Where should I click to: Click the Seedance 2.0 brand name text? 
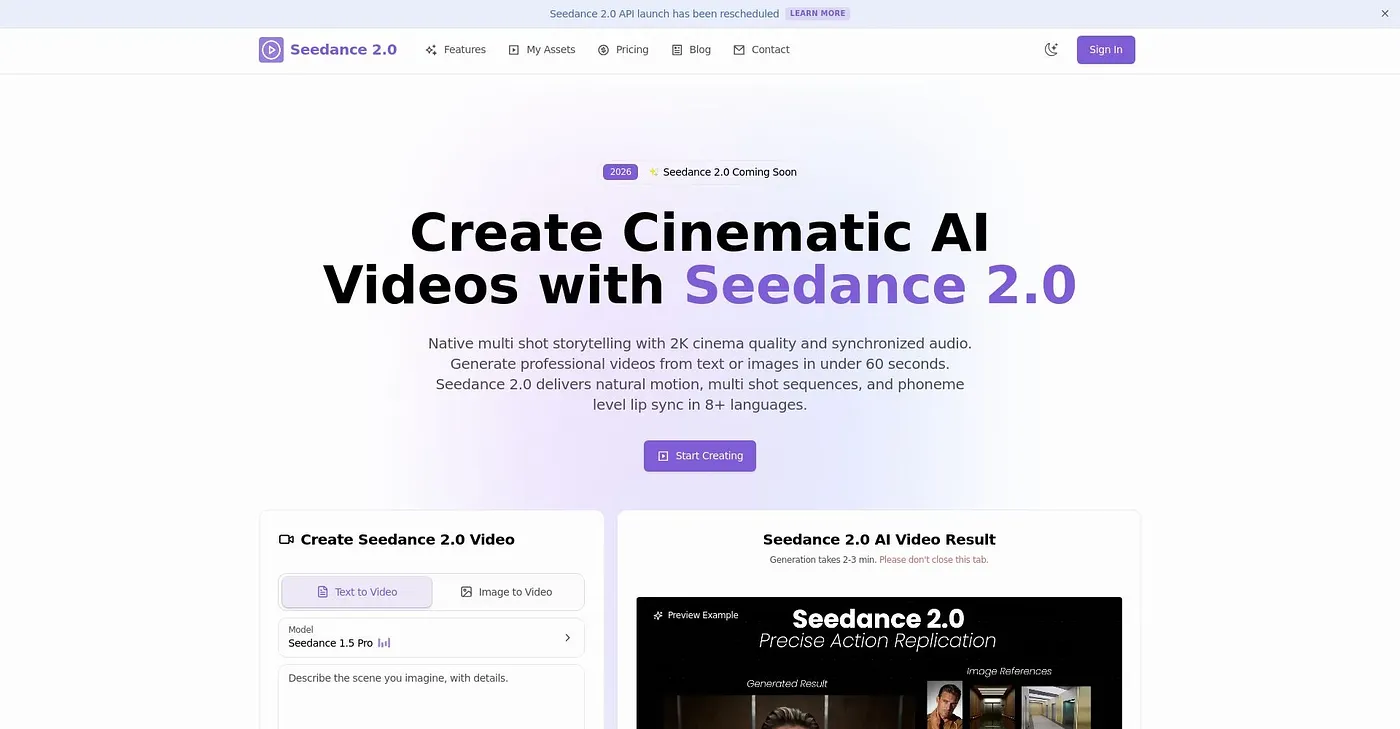tap(343, 50)
